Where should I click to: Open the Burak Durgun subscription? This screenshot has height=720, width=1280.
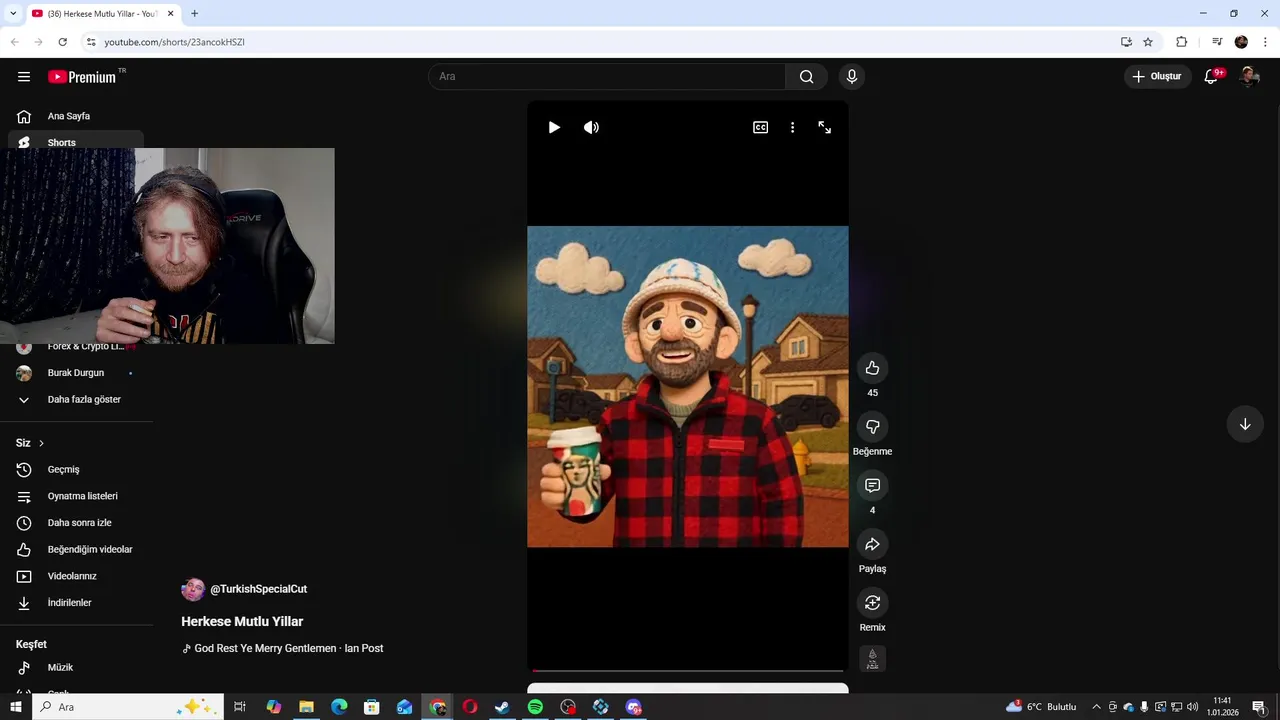[x=76, y=373]
